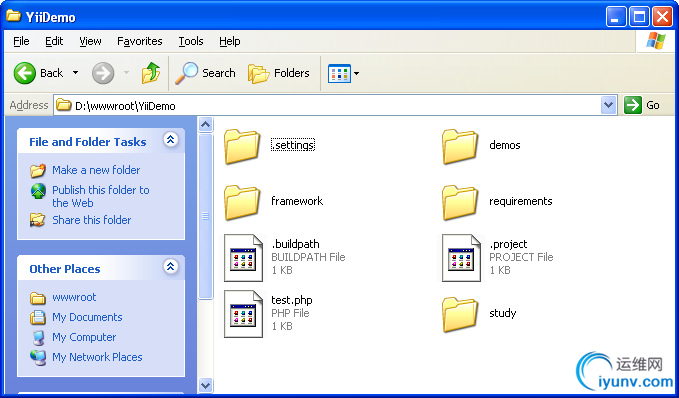Open the Back history dropdown arrow

point(75,73)
